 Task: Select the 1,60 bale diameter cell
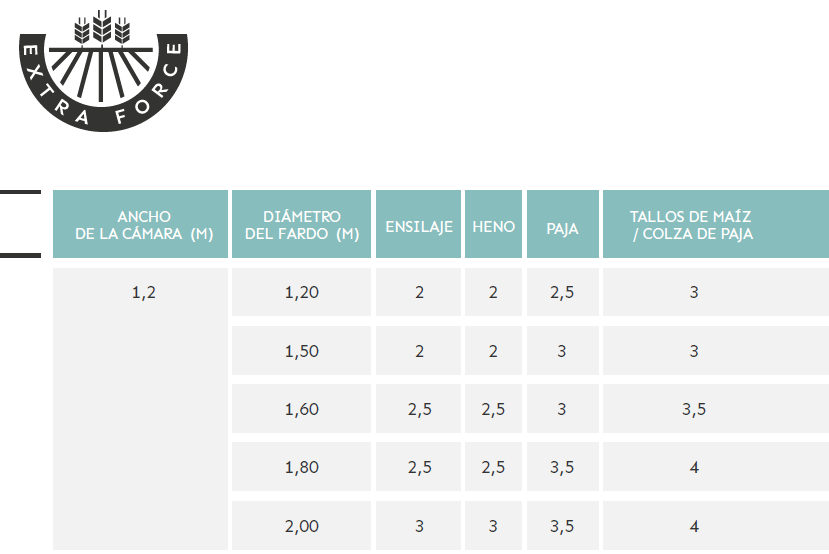[301, 409]
